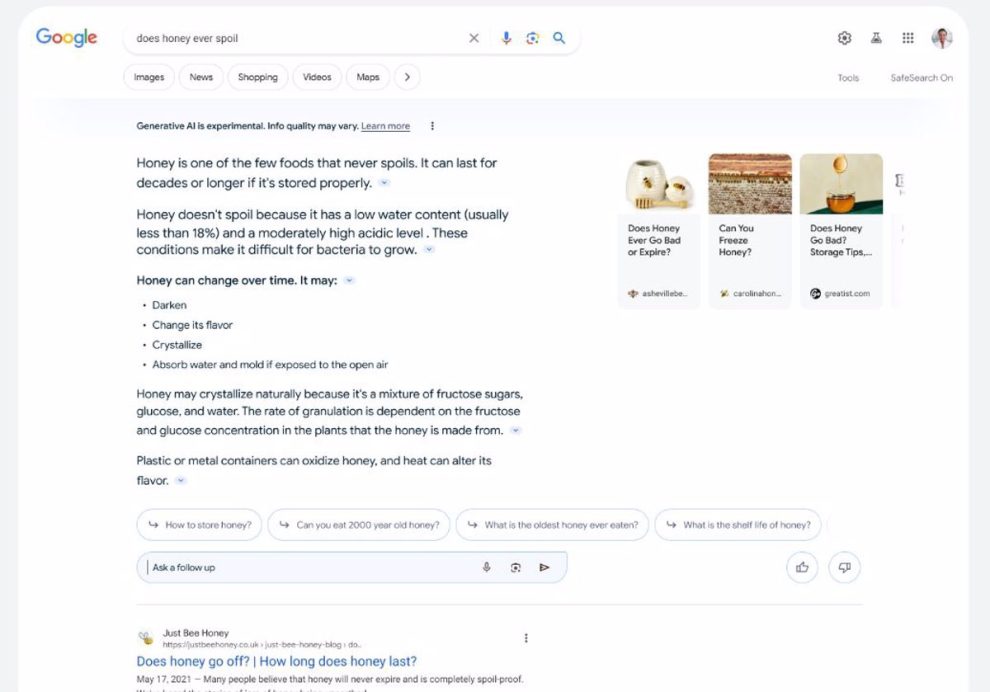The width and height of the screenshot is (990, 692).
Task: Switch to the Videos tab
Action: pyautogui.click(x=317, y=77)
